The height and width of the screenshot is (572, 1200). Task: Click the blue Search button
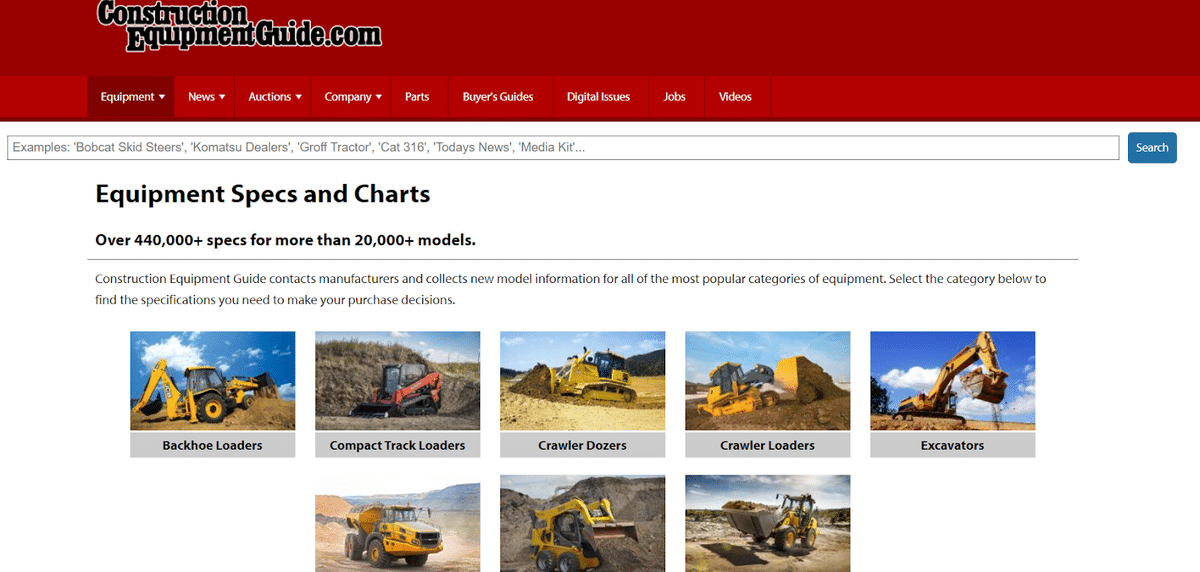point(1151,148)
